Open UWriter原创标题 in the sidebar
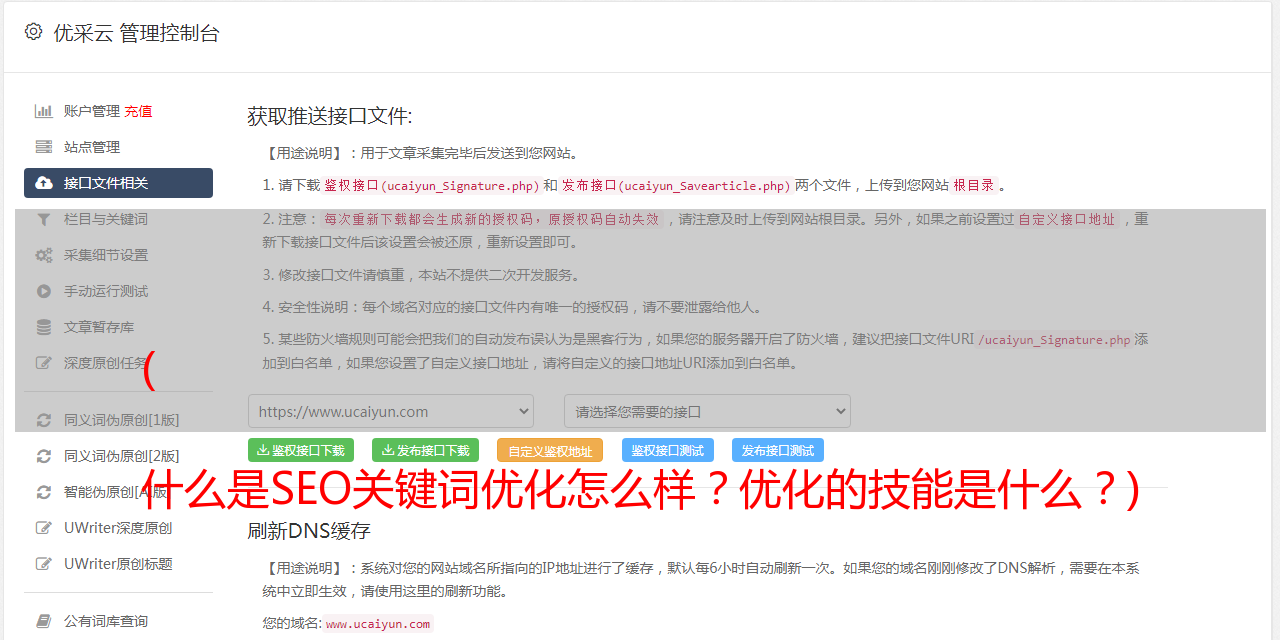Screen dimensions: 1280x640 [x=118, y=564]
